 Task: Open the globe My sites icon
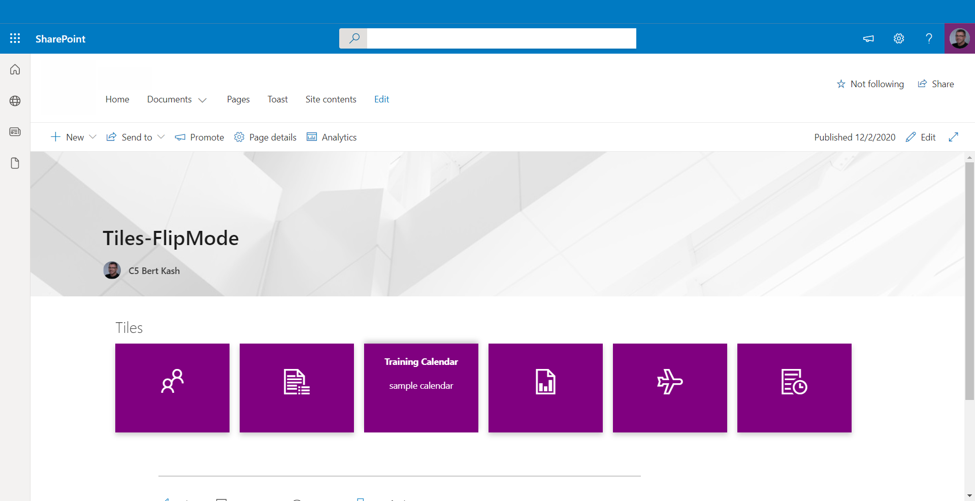[15, 101]
